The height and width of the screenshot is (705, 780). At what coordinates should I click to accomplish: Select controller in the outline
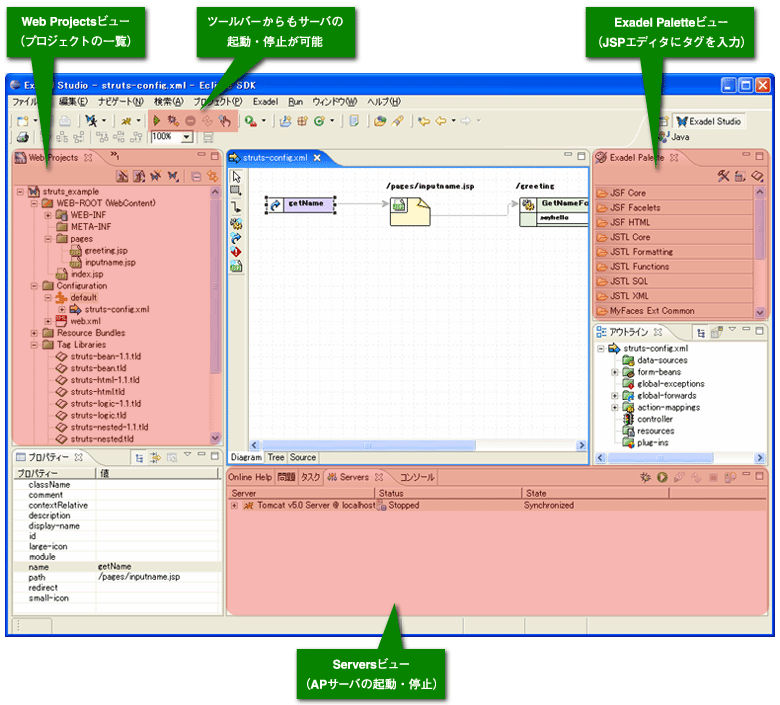coord(648,419)
